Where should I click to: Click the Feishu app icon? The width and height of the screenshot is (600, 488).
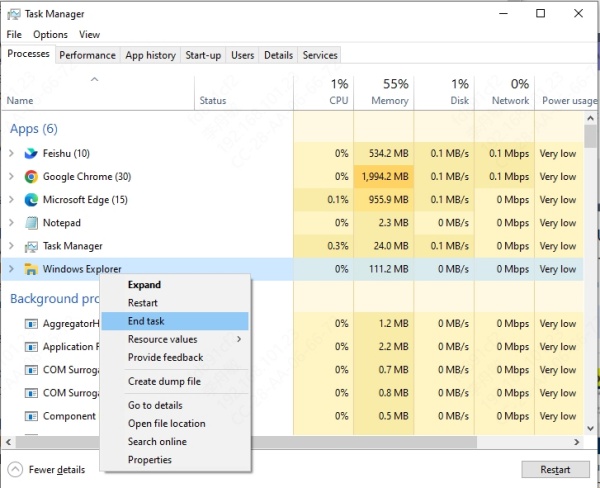[x=31, y=153]
